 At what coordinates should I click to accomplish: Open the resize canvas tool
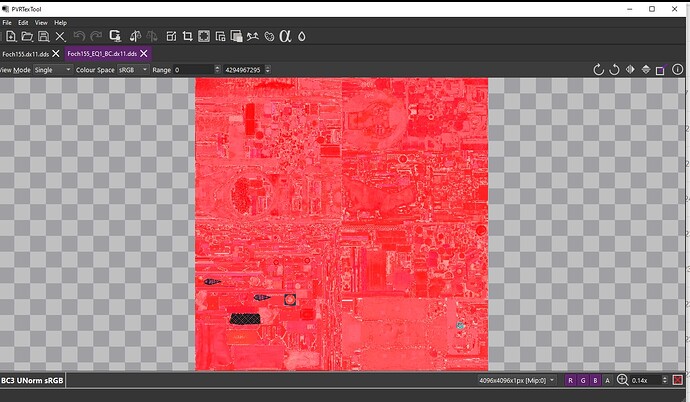pos(171,37)
